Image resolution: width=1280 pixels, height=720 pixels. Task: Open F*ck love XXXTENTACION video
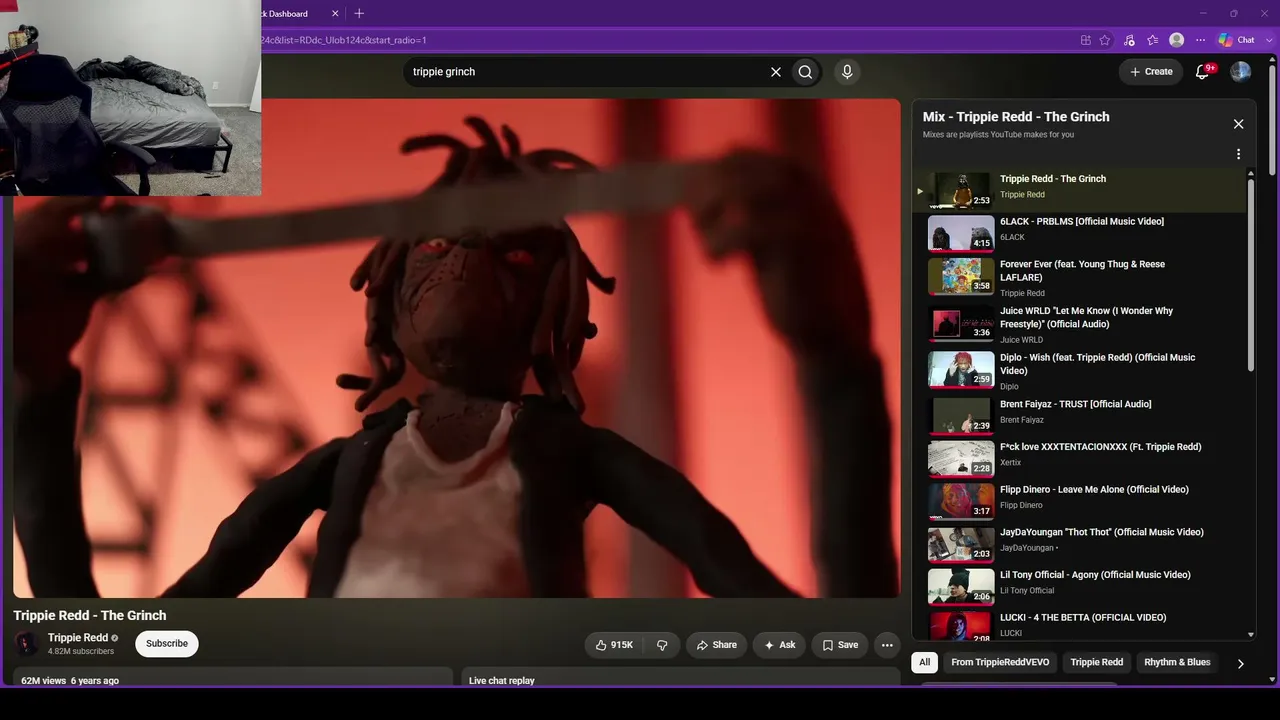tap(1100, 447)
